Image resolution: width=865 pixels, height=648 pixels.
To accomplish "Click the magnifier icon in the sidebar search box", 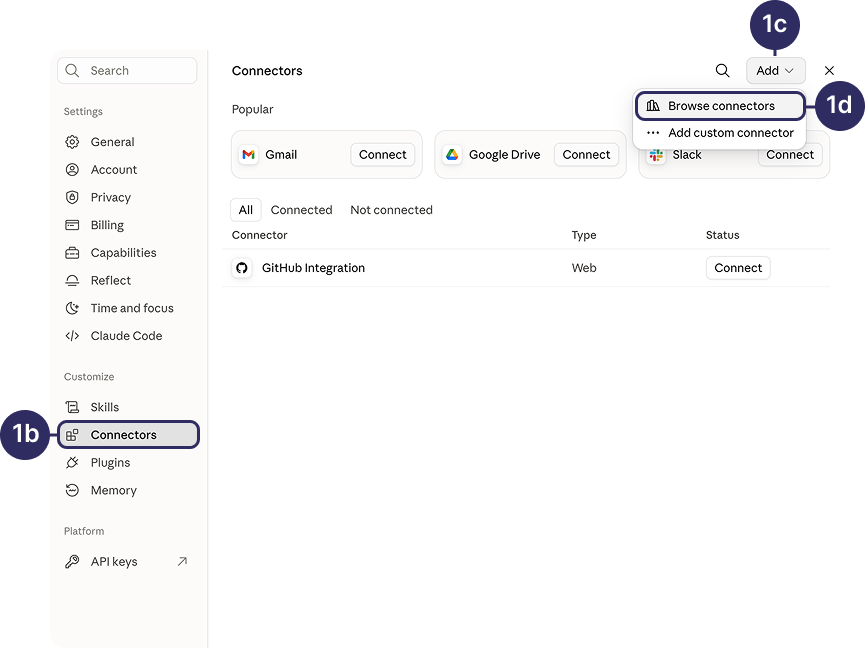I will 72,71.
